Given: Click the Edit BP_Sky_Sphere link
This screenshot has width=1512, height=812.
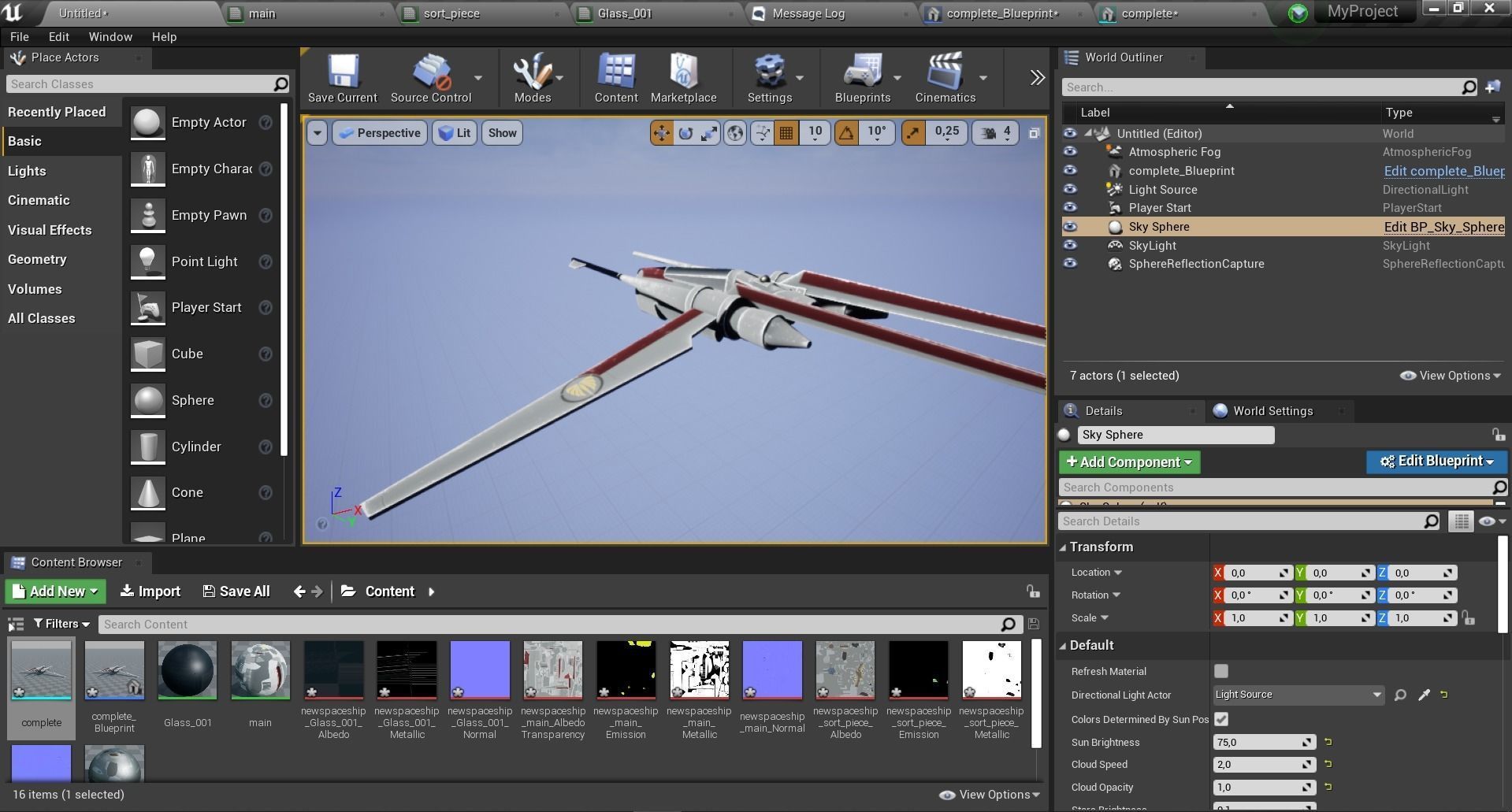Looking at the screenshot, I should (x=1443, y=227).
